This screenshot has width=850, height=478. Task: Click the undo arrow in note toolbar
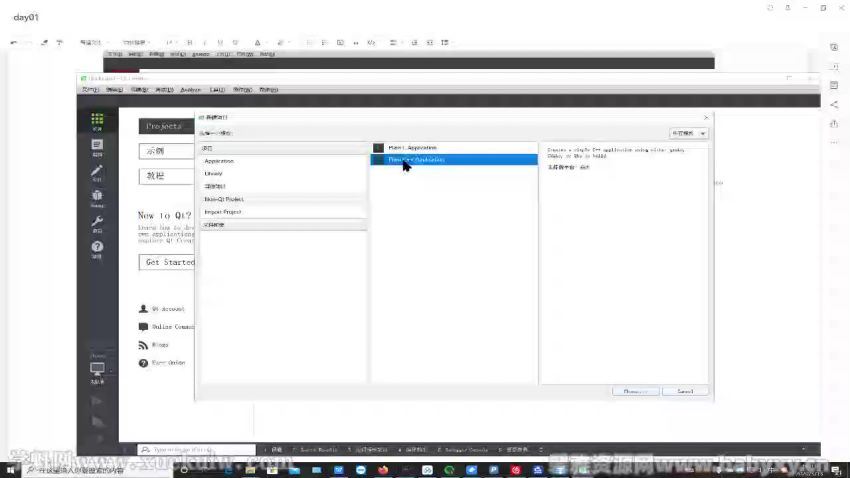pyautogui.click(x=14, y=42)
